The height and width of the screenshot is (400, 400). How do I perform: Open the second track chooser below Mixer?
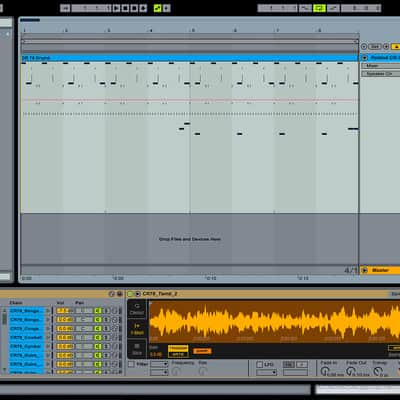tap(380, 74)
